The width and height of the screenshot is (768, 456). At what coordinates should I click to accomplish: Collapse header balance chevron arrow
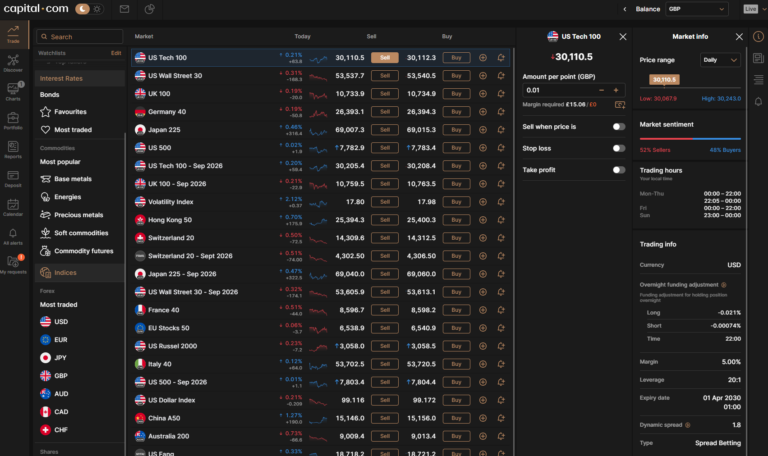pyautogui.click(x=624, y=9)
